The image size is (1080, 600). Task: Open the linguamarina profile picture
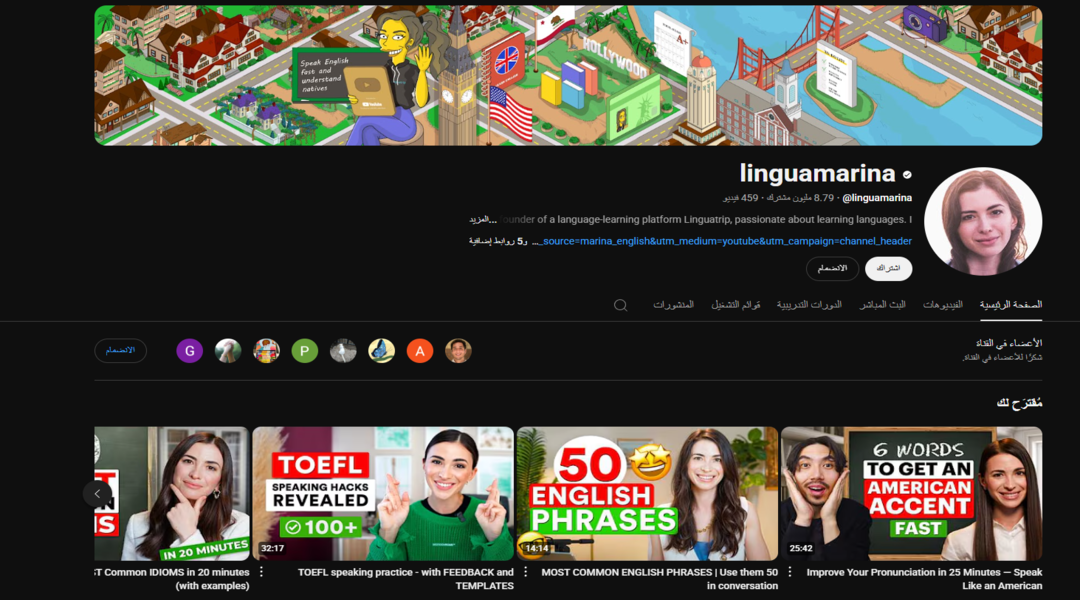click(x=983, y=222)
